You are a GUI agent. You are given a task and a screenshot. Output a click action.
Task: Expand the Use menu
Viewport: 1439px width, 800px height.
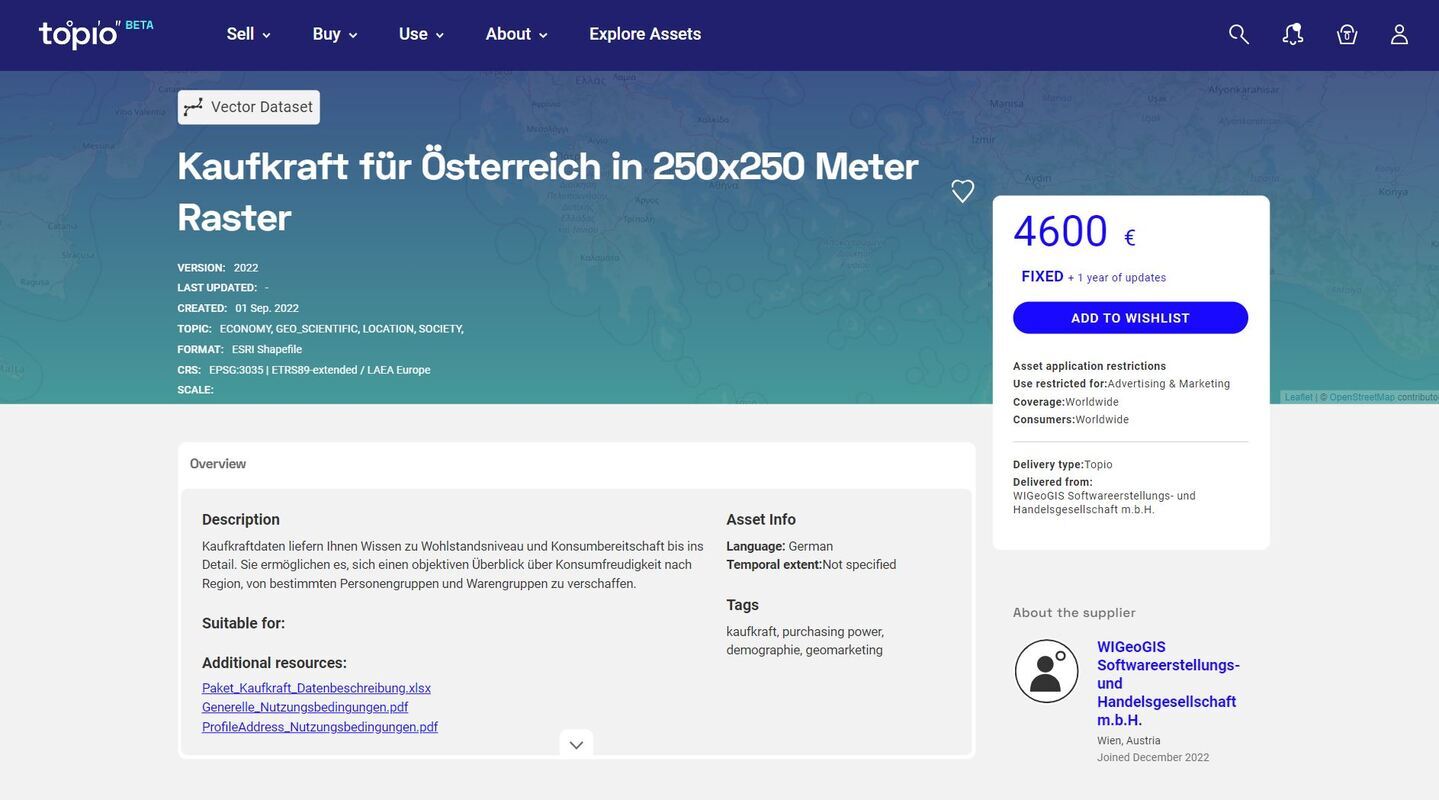click(422, 34)
